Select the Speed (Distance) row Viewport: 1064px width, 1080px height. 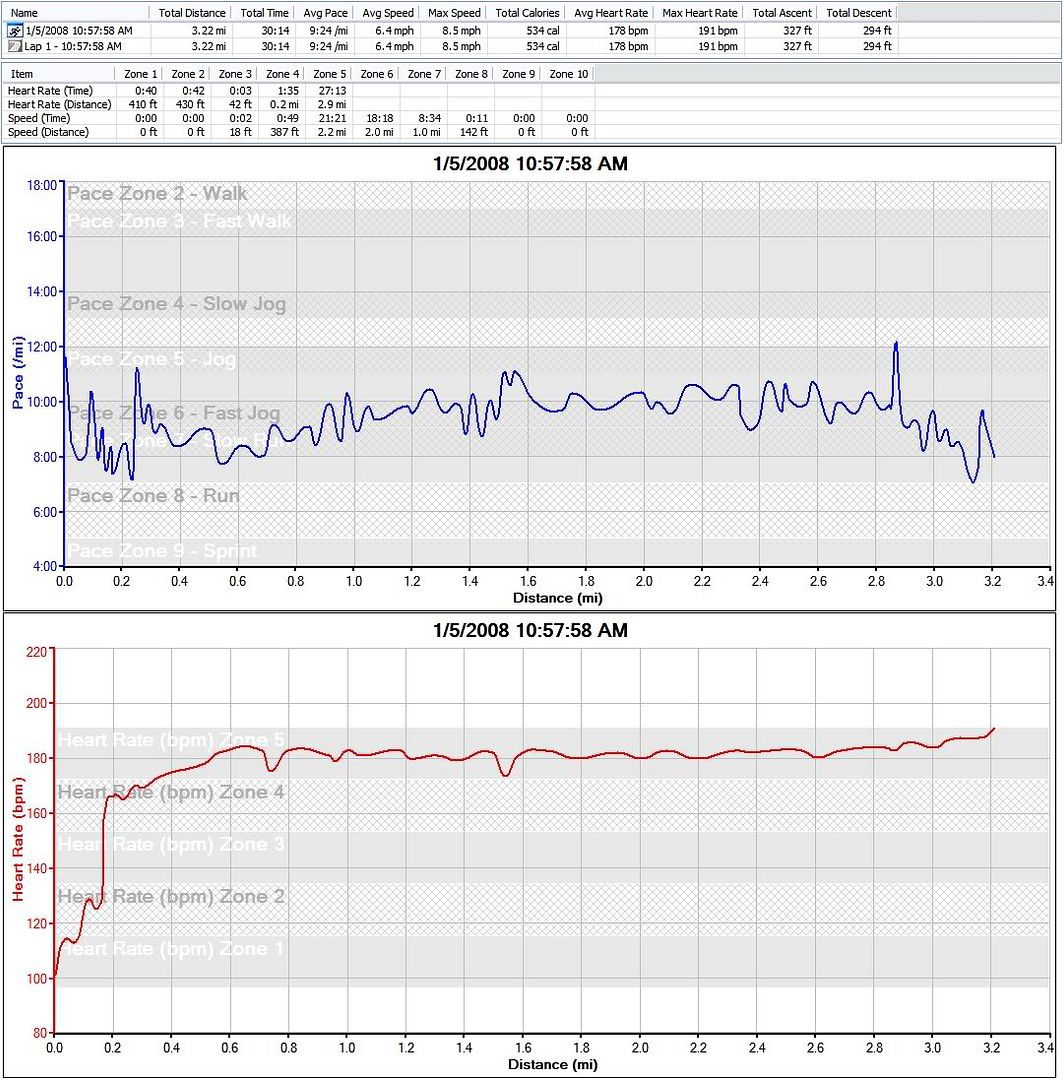(x=48, y=132)
